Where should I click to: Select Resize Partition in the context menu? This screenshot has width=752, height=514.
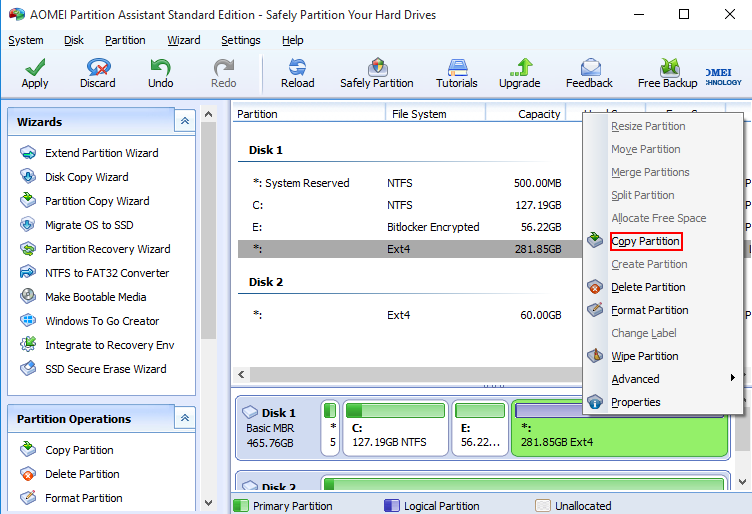pos(648,126)
